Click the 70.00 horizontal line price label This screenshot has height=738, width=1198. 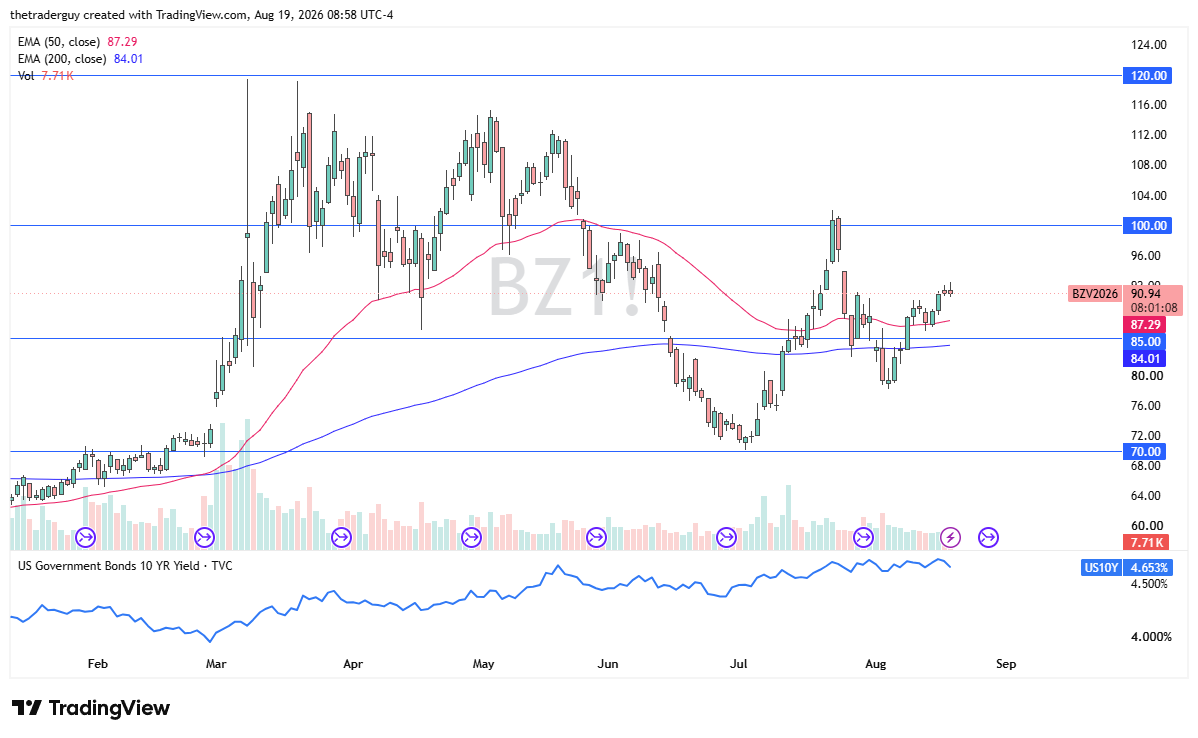[x=1145, y=452]
